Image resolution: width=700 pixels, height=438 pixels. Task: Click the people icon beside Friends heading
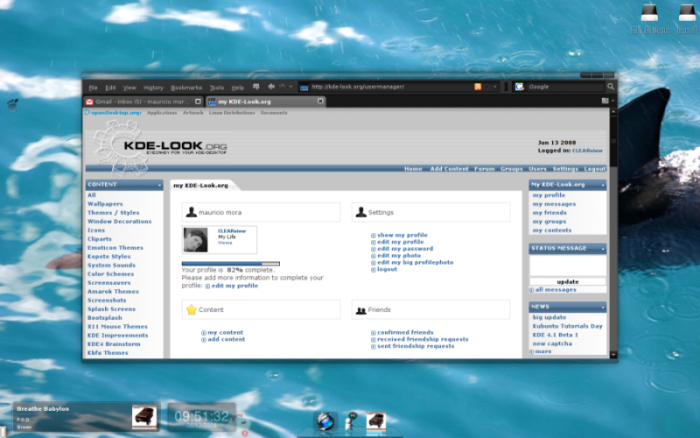click(x=361, y=310)
